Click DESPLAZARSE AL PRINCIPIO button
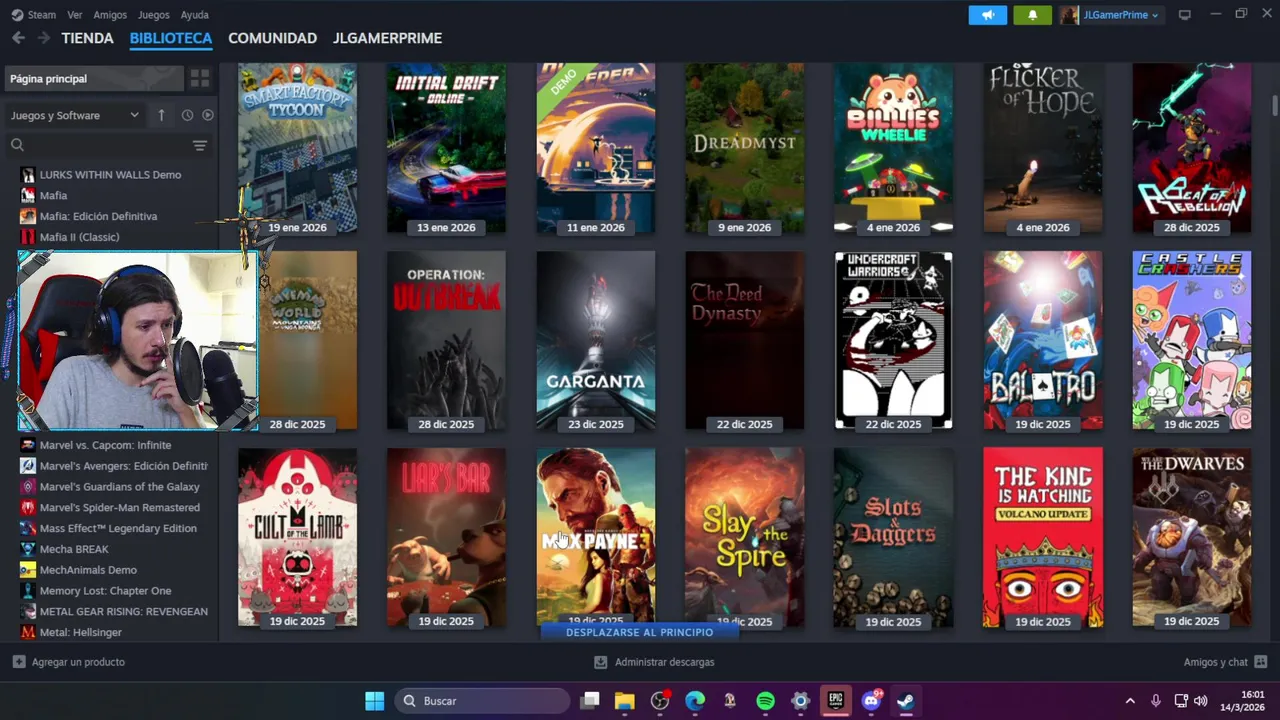Viewport: 1280px width, 720px height. (x=640, y=632)
